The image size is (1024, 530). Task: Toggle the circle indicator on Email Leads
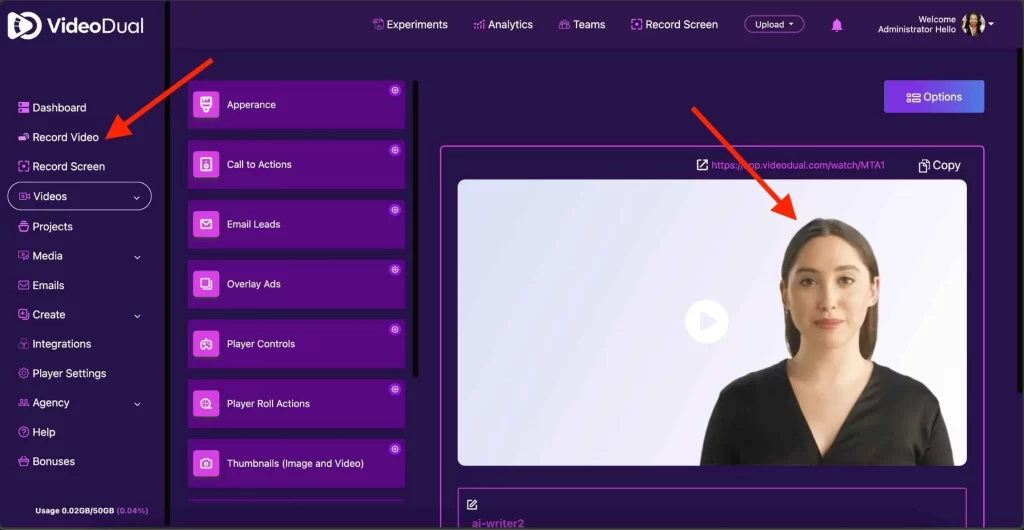click(395, 210)
